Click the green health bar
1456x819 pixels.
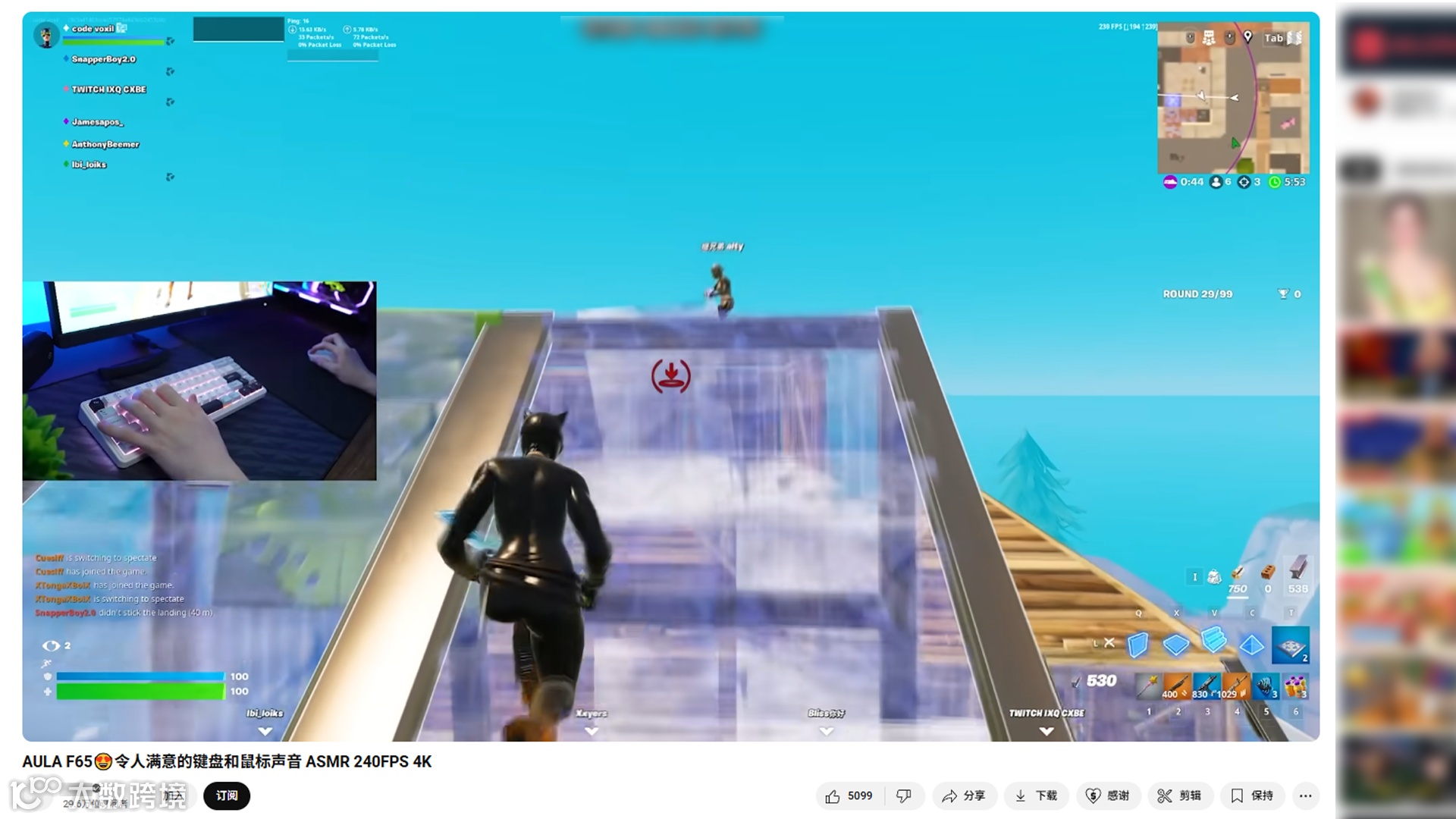(140, 692)
